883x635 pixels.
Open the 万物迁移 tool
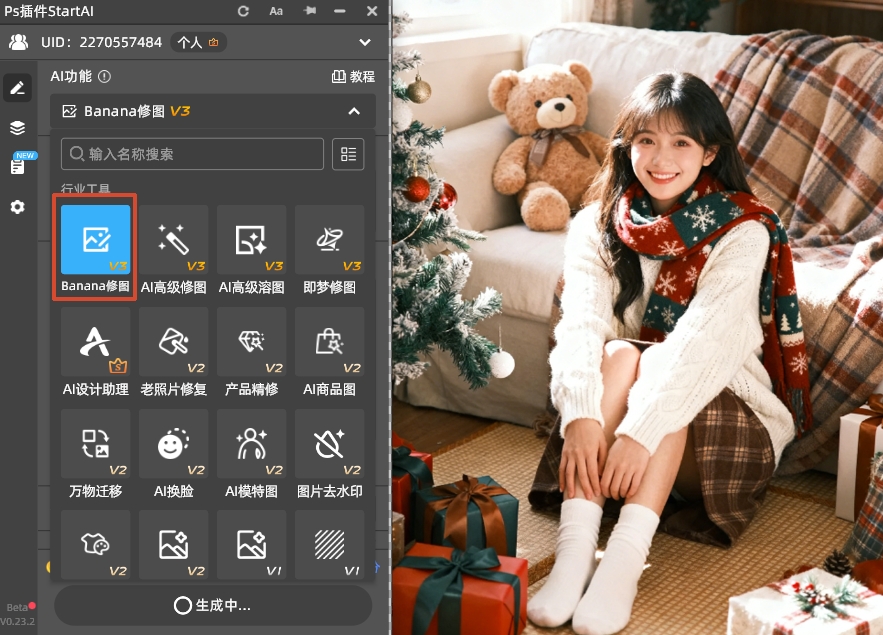pos(95,444)
